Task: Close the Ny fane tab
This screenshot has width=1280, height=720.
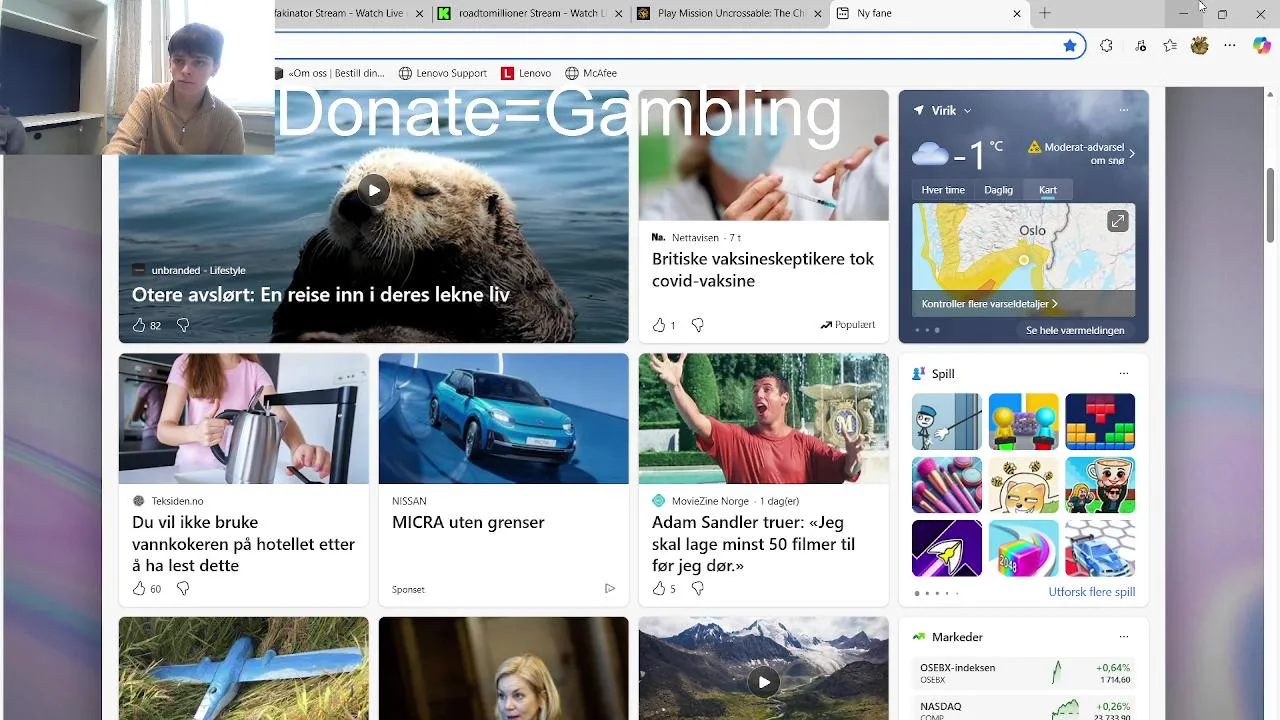Action: pos(1017,13)
